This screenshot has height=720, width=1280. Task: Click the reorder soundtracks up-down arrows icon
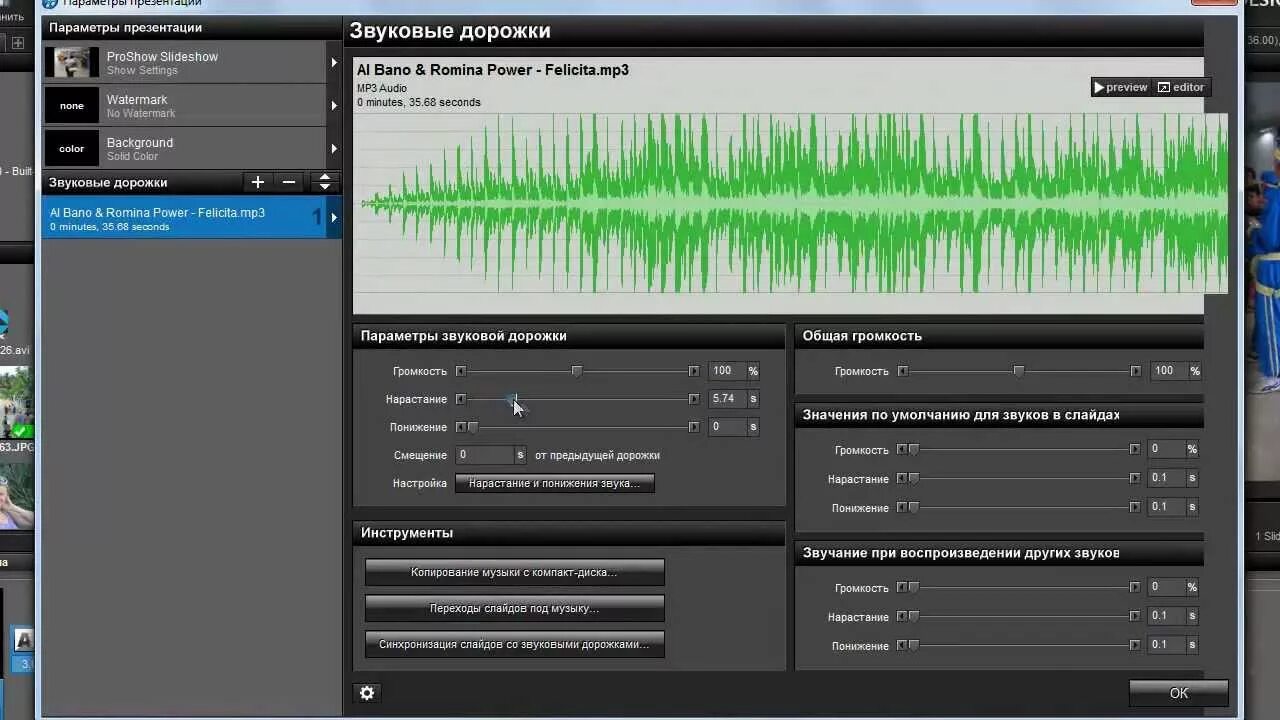click(x=324, y=182)
